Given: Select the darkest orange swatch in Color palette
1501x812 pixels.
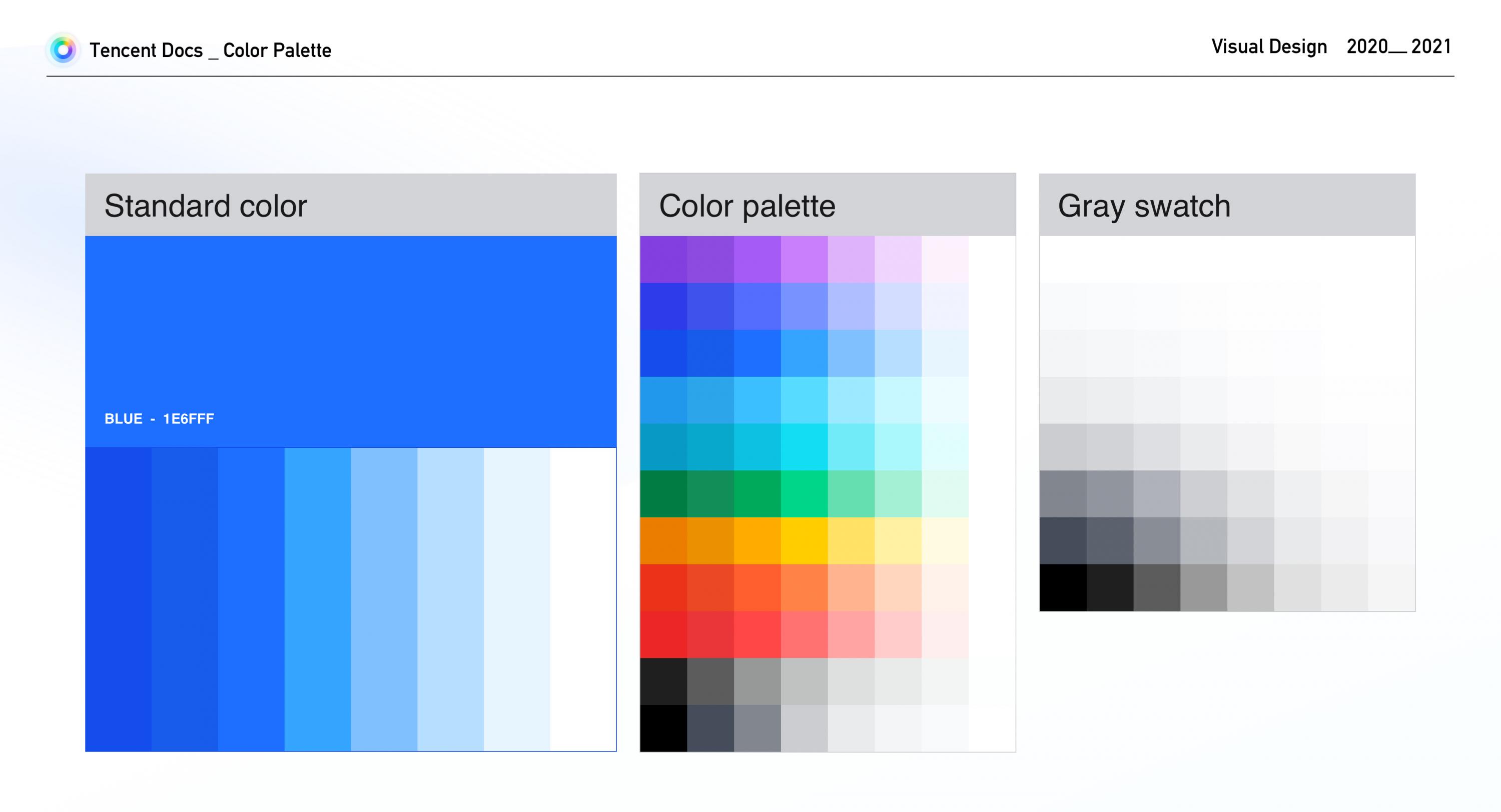Looking at the screenshot, I should pyautogui.click(x=663, y=540).
